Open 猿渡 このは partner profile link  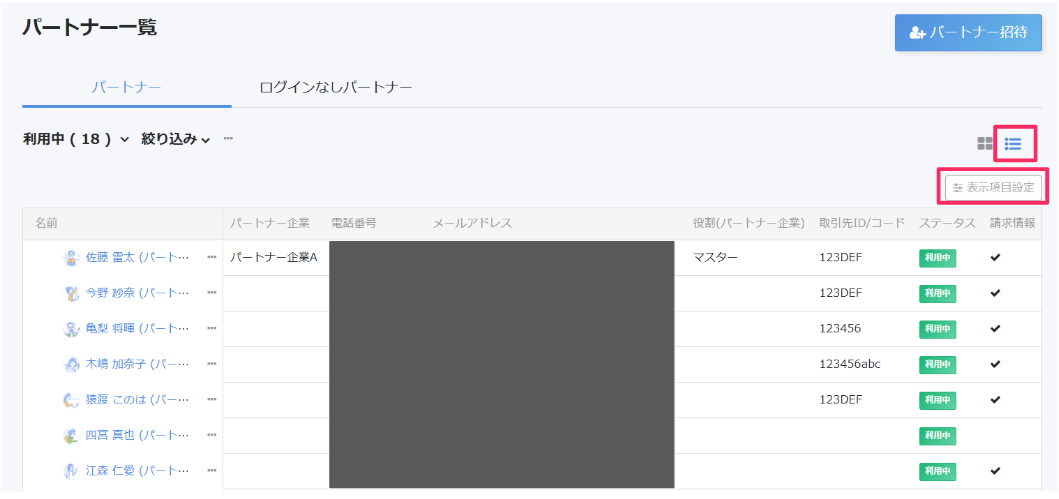tap(138, 400)
